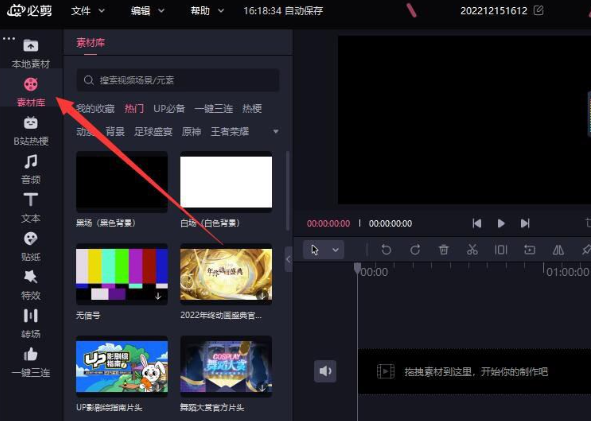Open the 转场 transitions panel
Viewport: 591px width, 421px height.
[x=31, y=324]
